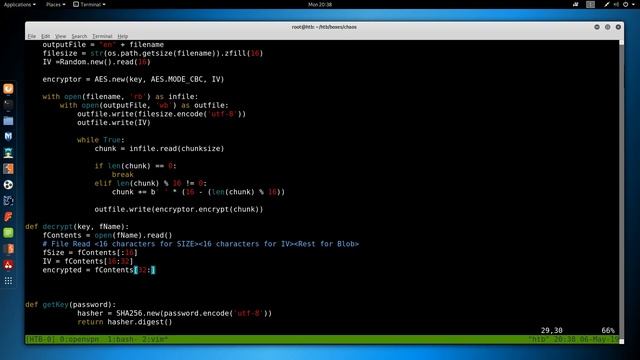Click the screen recording indicator in top bar
The height and width of the screenshot is (360, 640).
pyautogui.click(x=576, y=4)
